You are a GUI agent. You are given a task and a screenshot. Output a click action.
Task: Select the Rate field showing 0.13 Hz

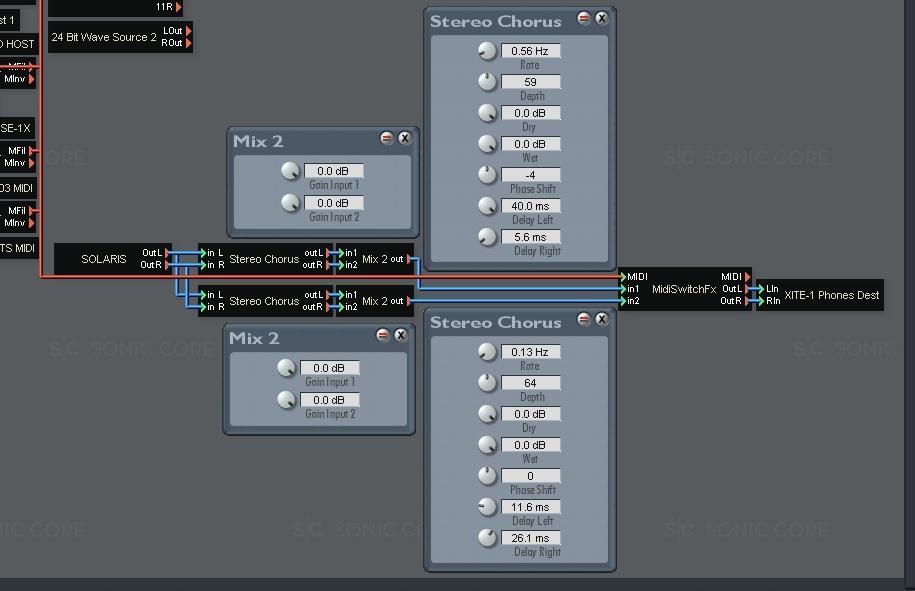530,352
